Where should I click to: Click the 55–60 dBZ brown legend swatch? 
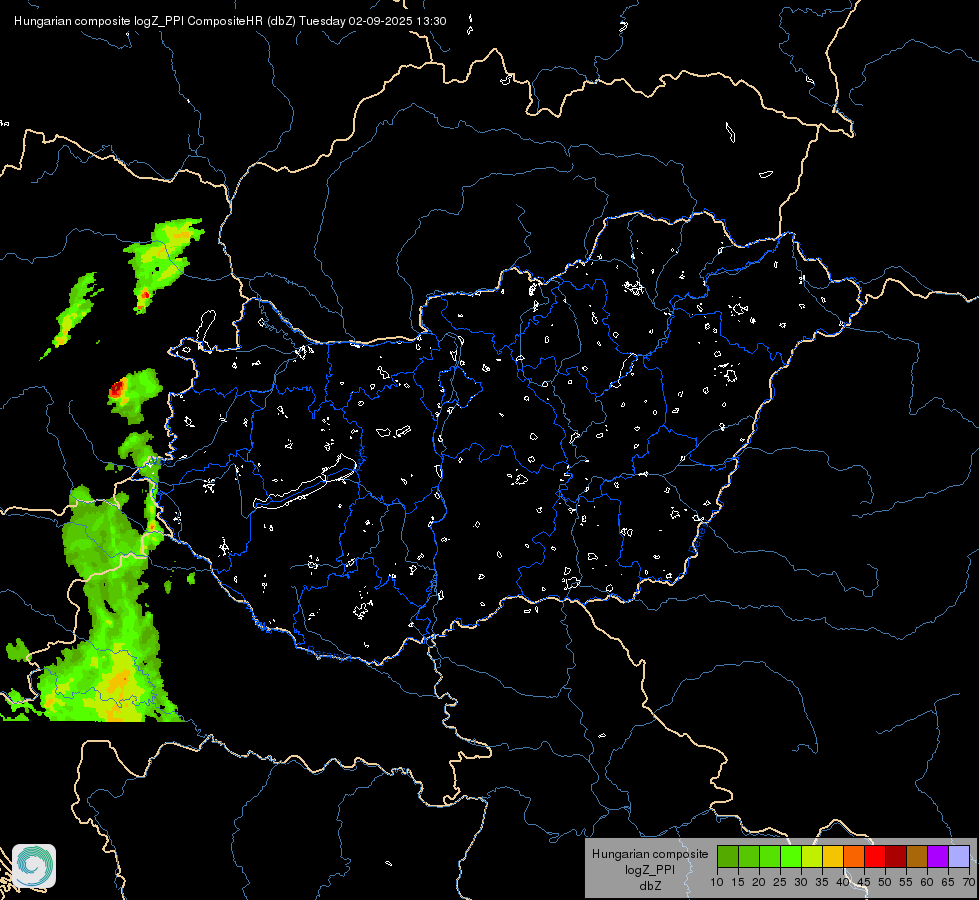(x=917, y=856)
